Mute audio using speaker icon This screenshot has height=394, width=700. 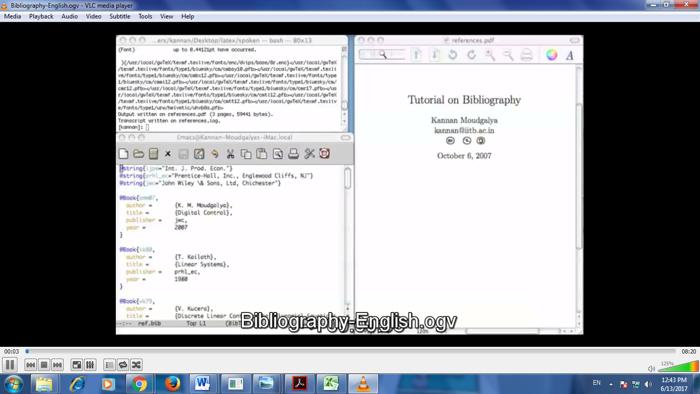click(651, 369)
